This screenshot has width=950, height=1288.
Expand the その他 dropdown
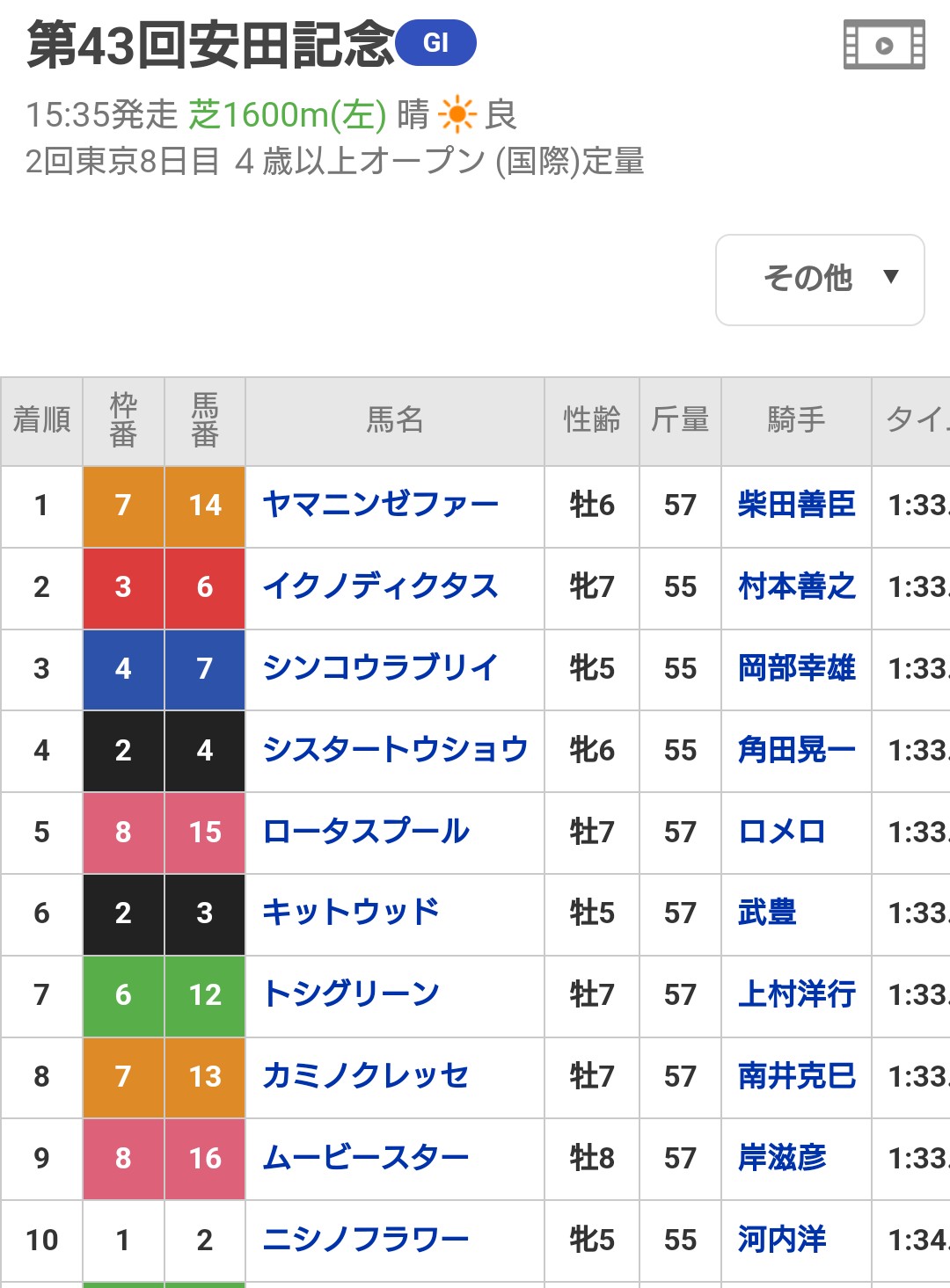(x=820, y=280)
